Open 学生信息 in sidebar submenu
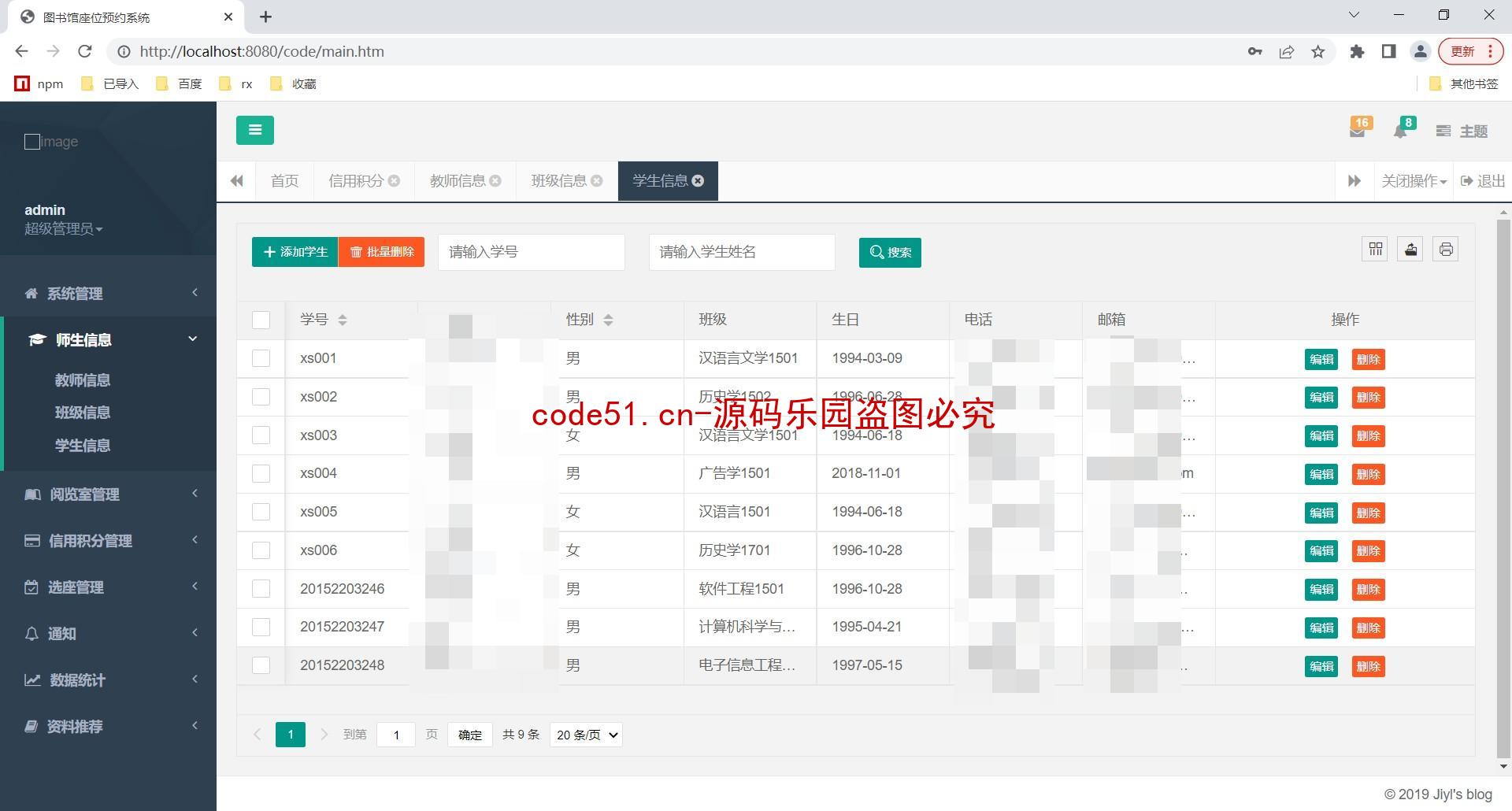Image resolution: width=1512 pixels, height=811 pixels. tap(83, 446)
